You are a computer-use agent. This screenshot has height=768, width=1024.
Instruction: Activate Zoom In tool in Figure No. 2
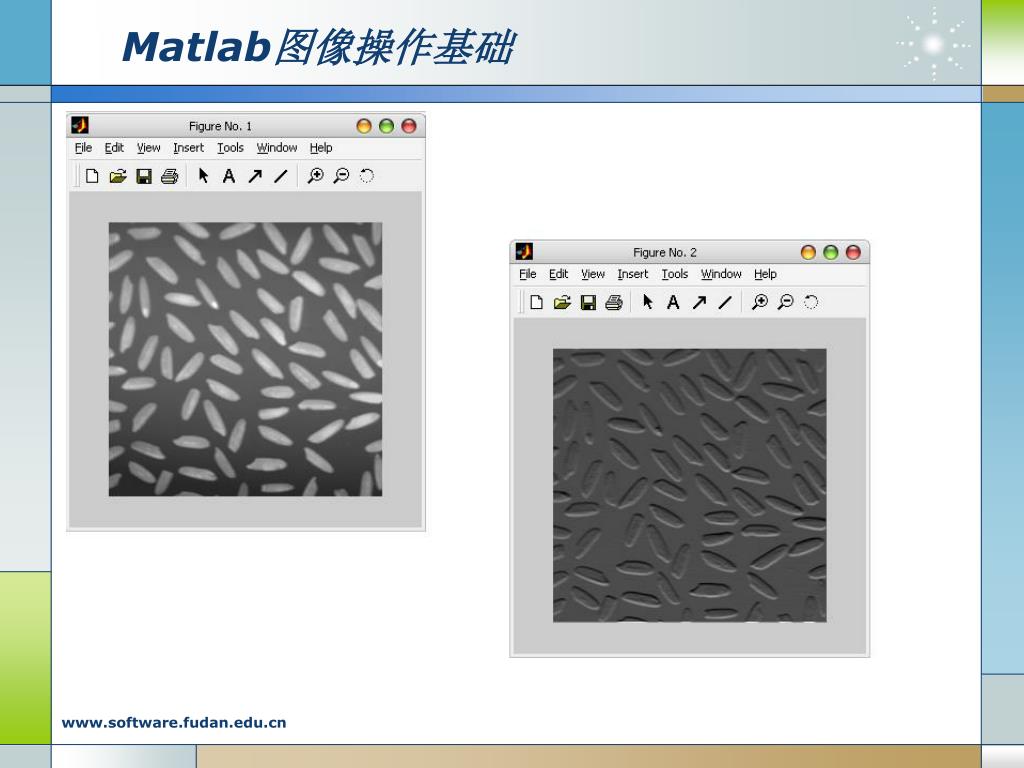point(760,302)
